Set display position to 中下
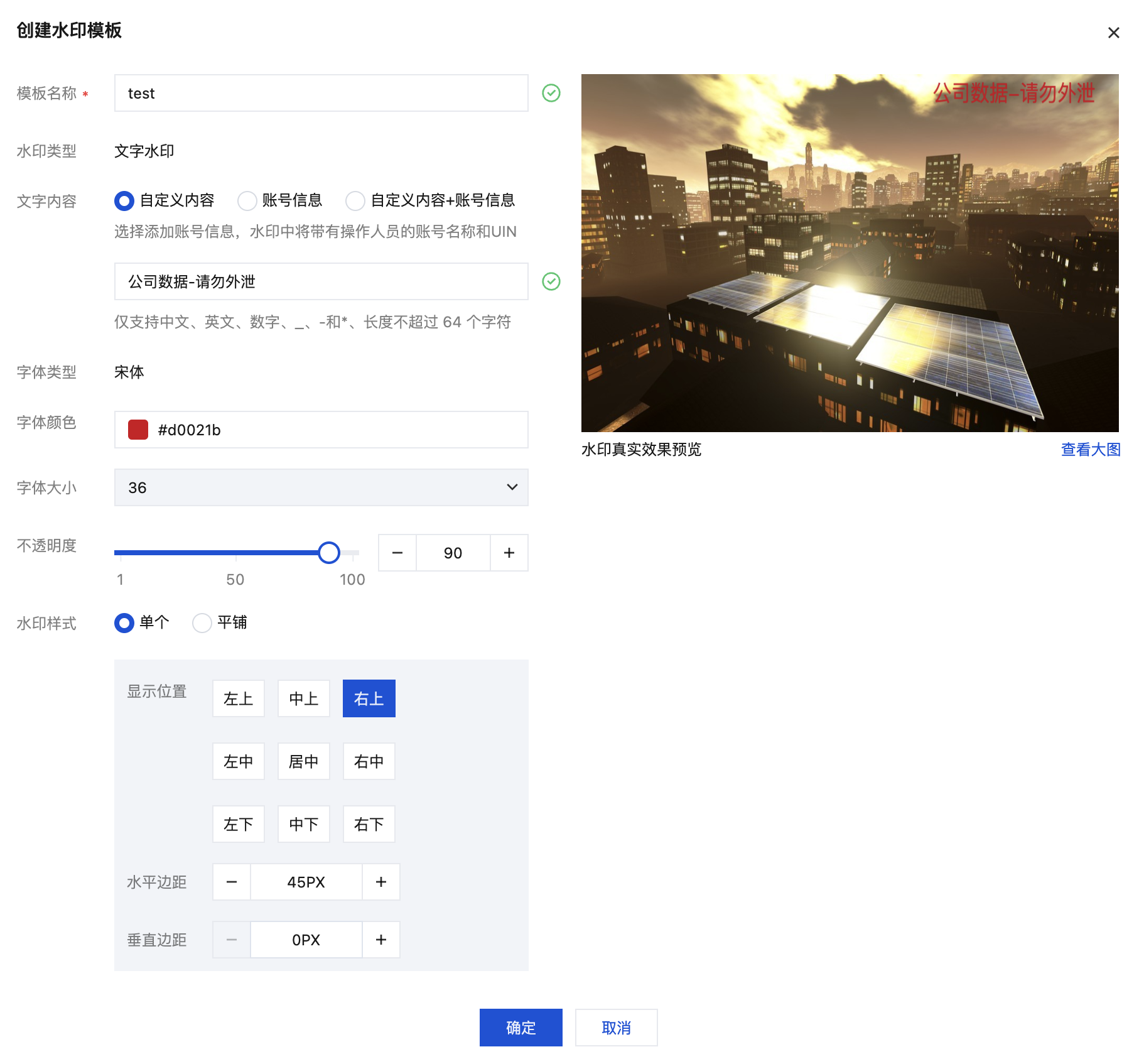The image size is (1144, 1064). pos(304,824)
